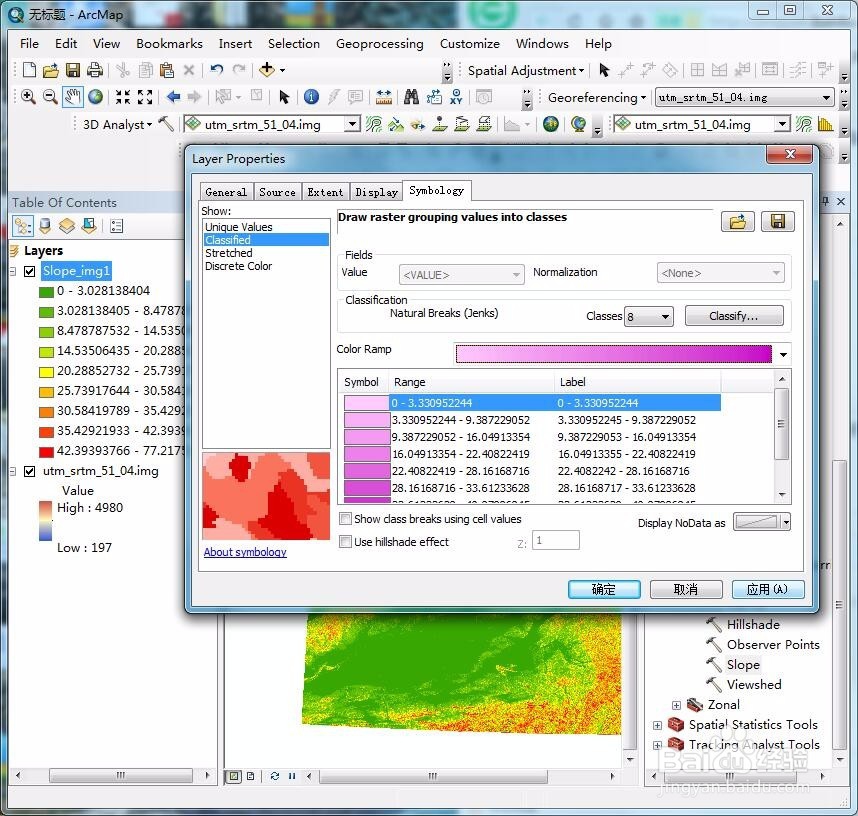Screen dimensions: 858x816
Task: Click the Classify... button
Action: click(734, 316)
